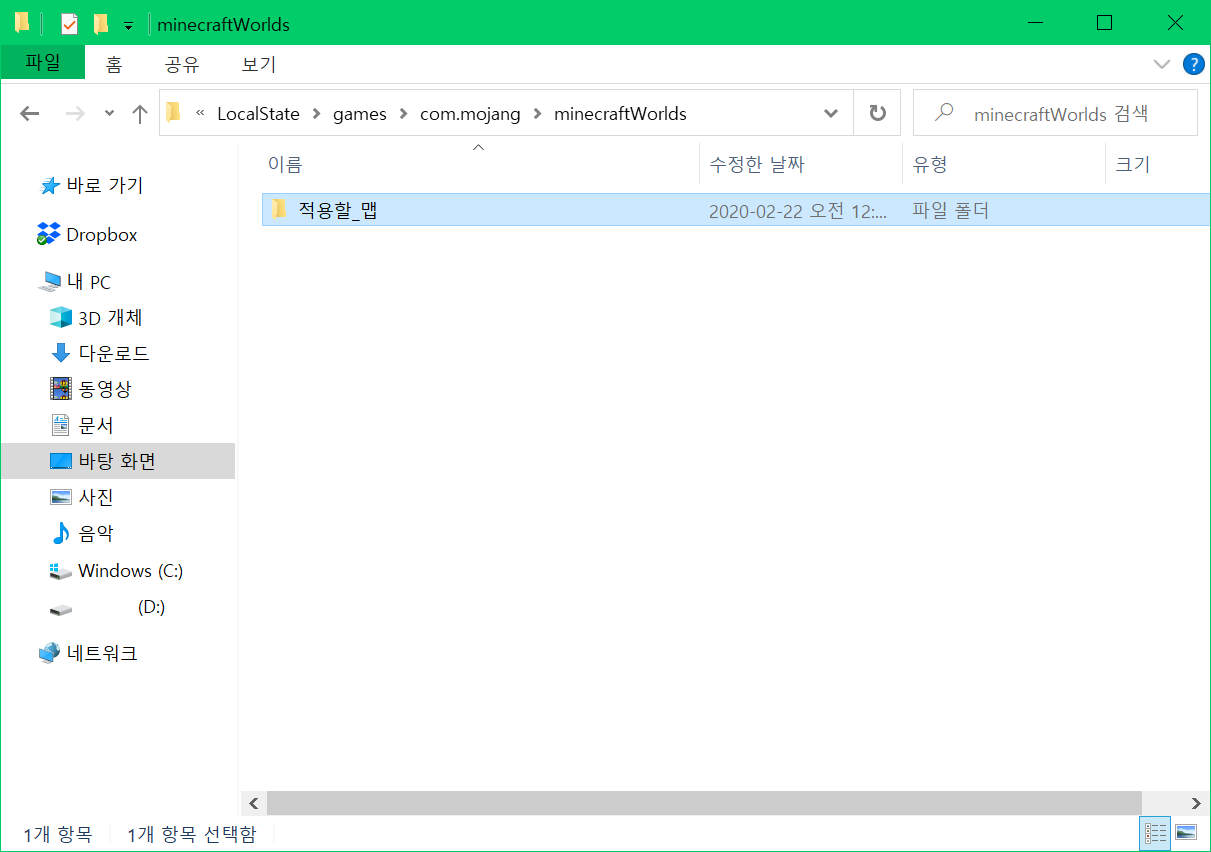
Task: Click the 파일 폴더 type cell
Action: [x=950, y=211]
